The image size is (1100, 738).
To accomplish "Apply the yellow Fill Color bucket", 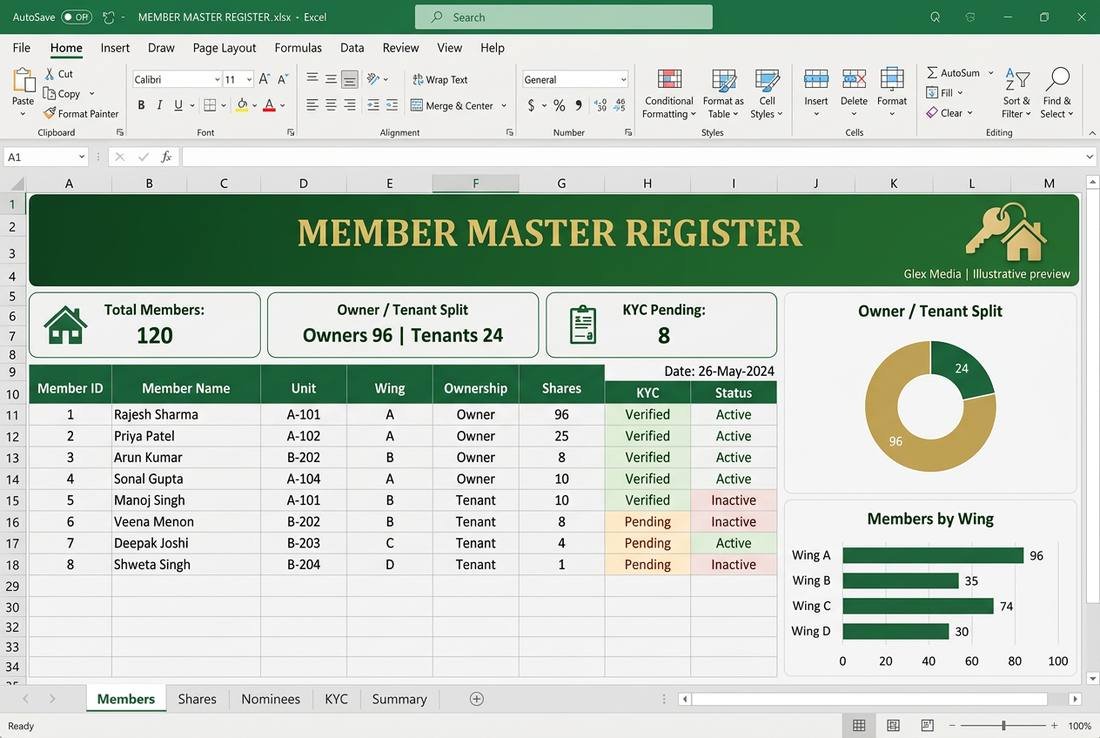I will 242,105.
